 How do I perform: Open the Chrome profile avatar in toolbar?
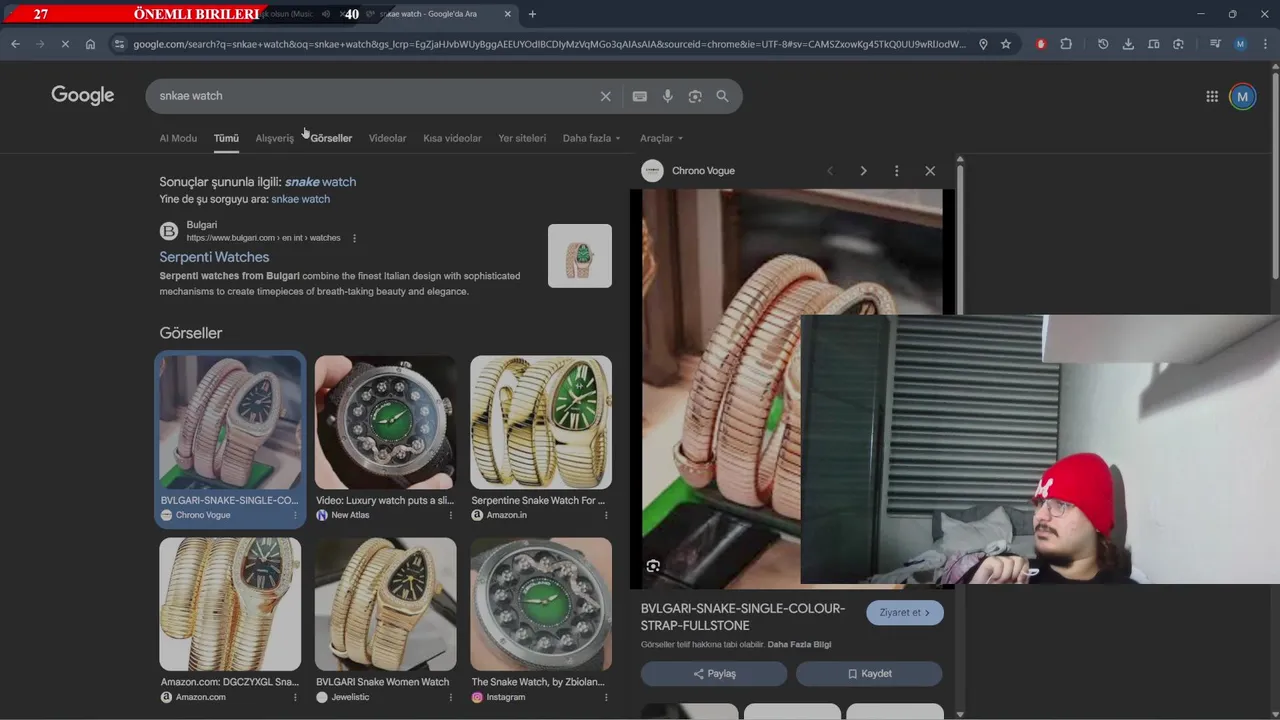pos(1240,44)
